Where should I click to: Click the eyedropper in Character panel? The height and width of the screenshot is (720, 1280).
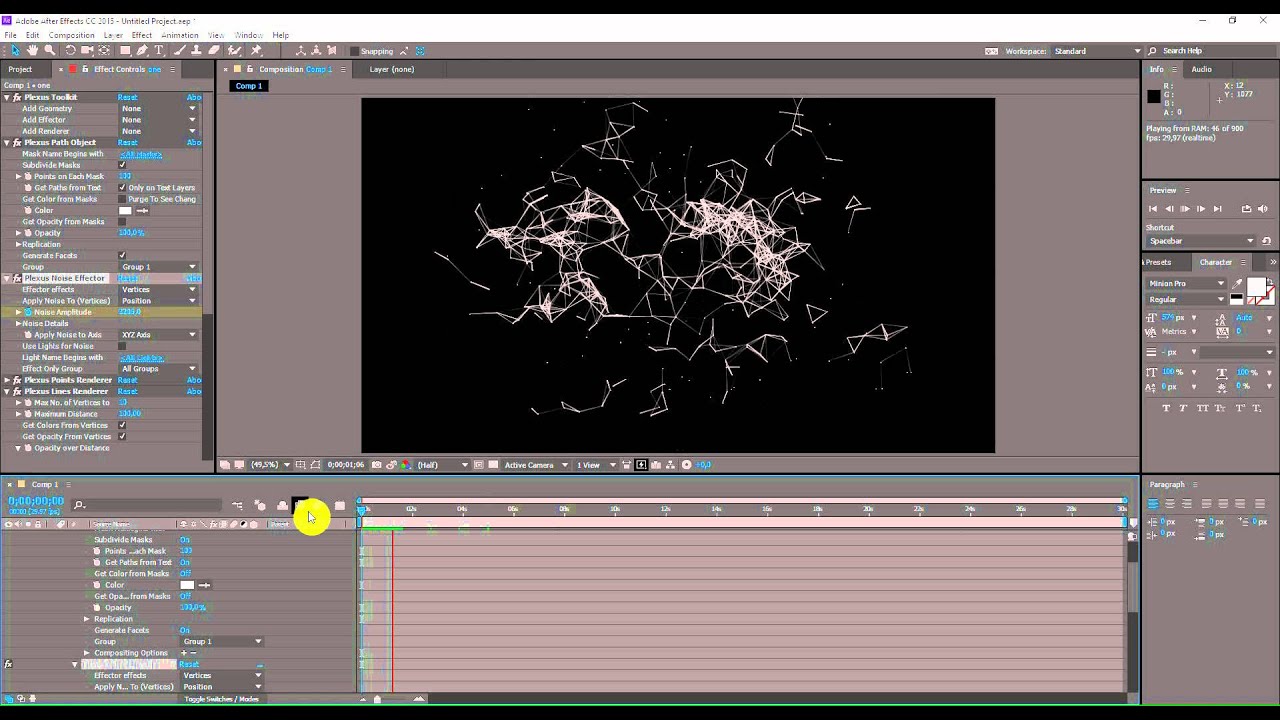(x=1237, y=284)
